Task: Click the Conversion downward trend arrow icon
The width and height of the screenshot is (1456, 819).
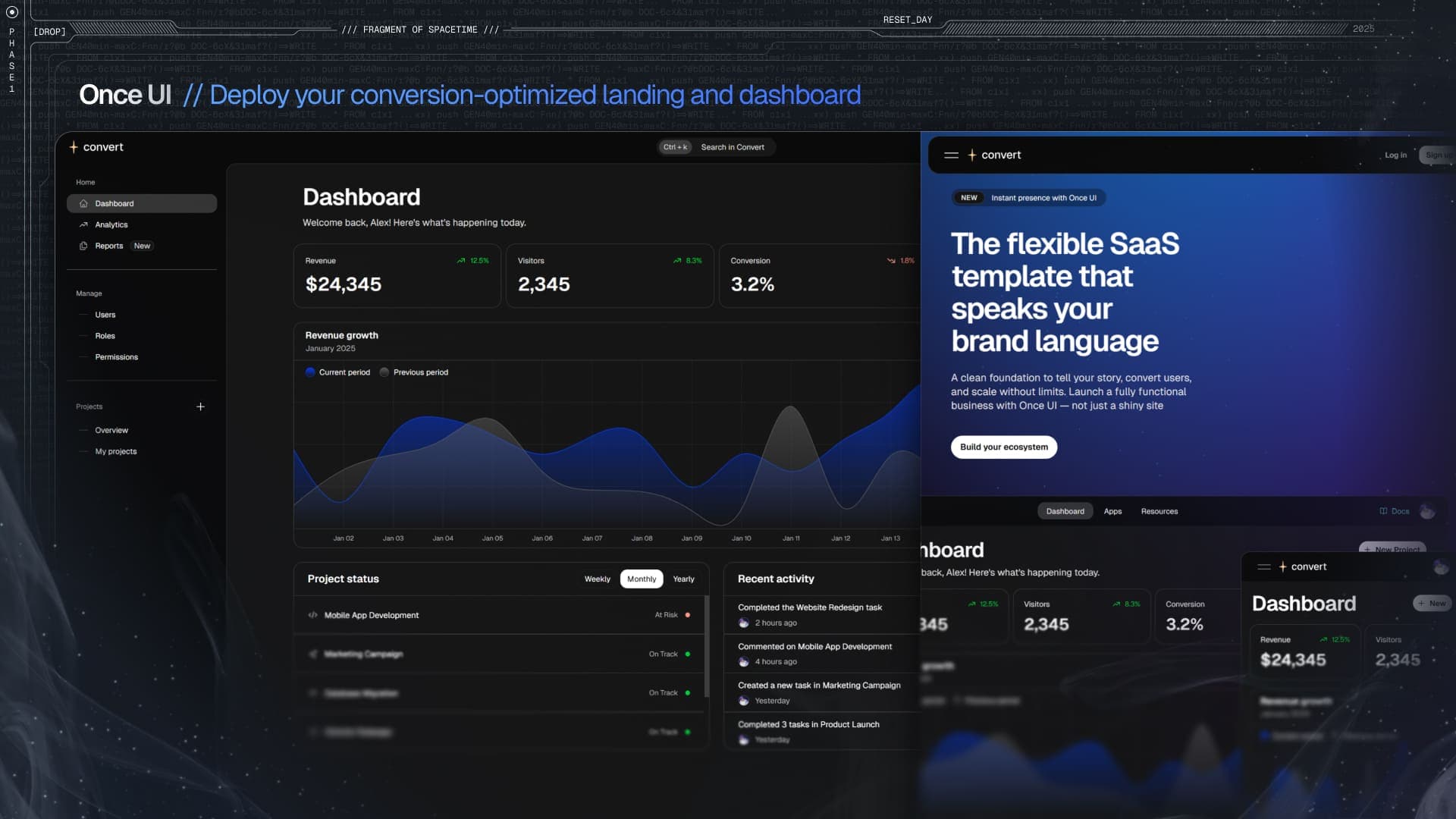Action: pyautogui.click(x=891, y=260)
